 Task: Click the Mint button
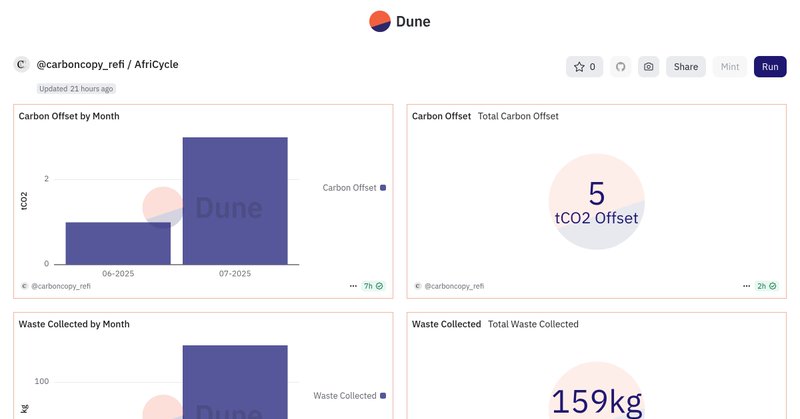click(730, 67)
